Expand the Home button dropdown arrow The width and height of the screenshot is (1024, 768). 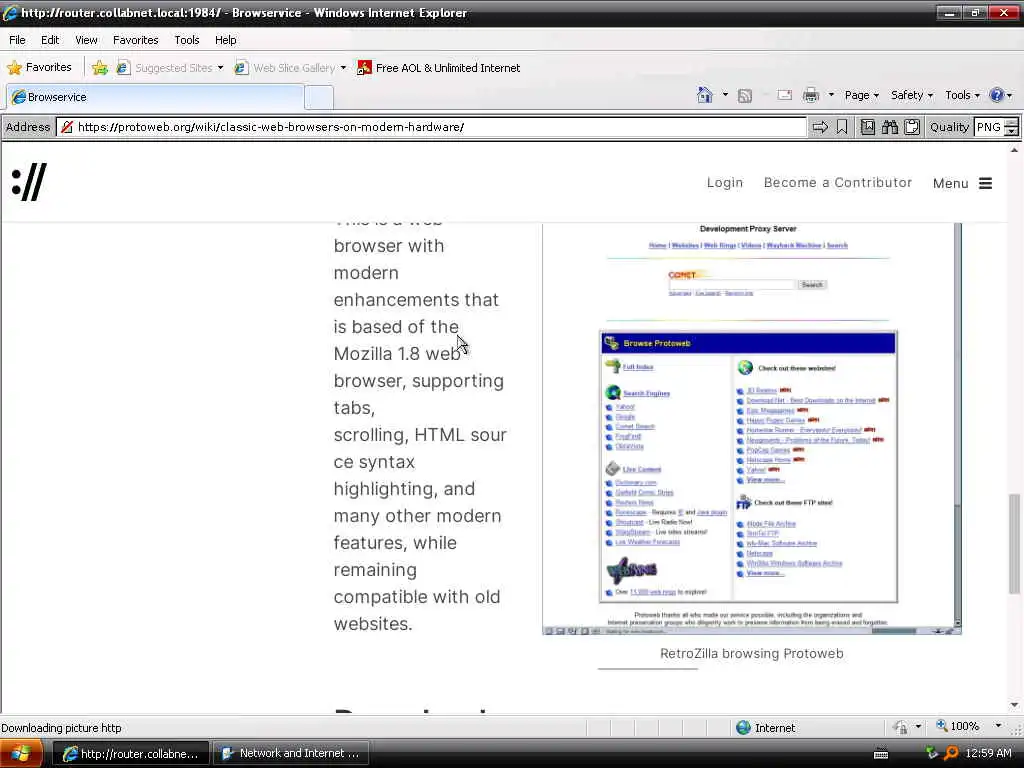coord(725,95)
